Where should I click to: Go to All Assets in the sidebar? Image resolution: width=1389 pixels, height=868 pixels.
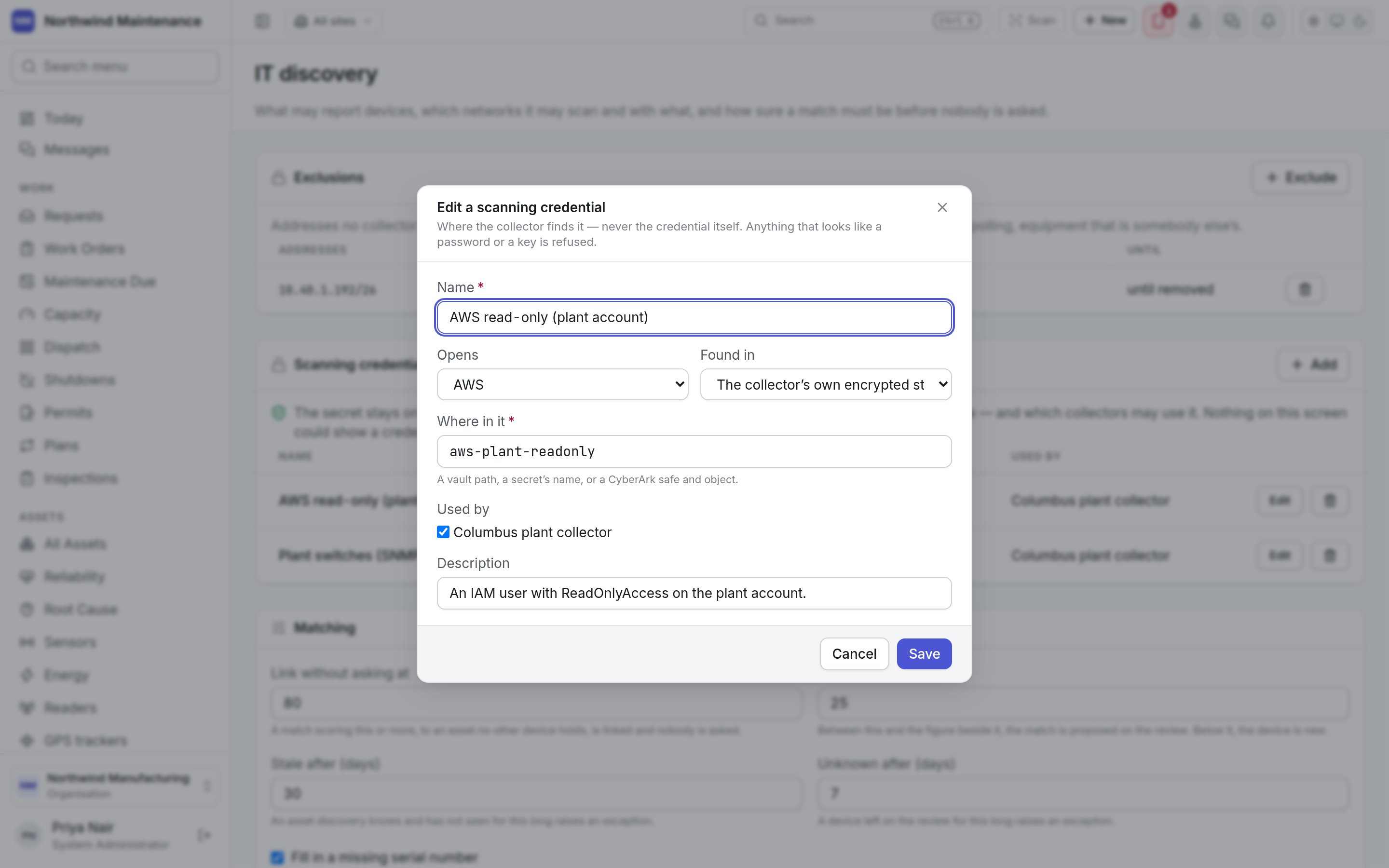coord(115,544)
